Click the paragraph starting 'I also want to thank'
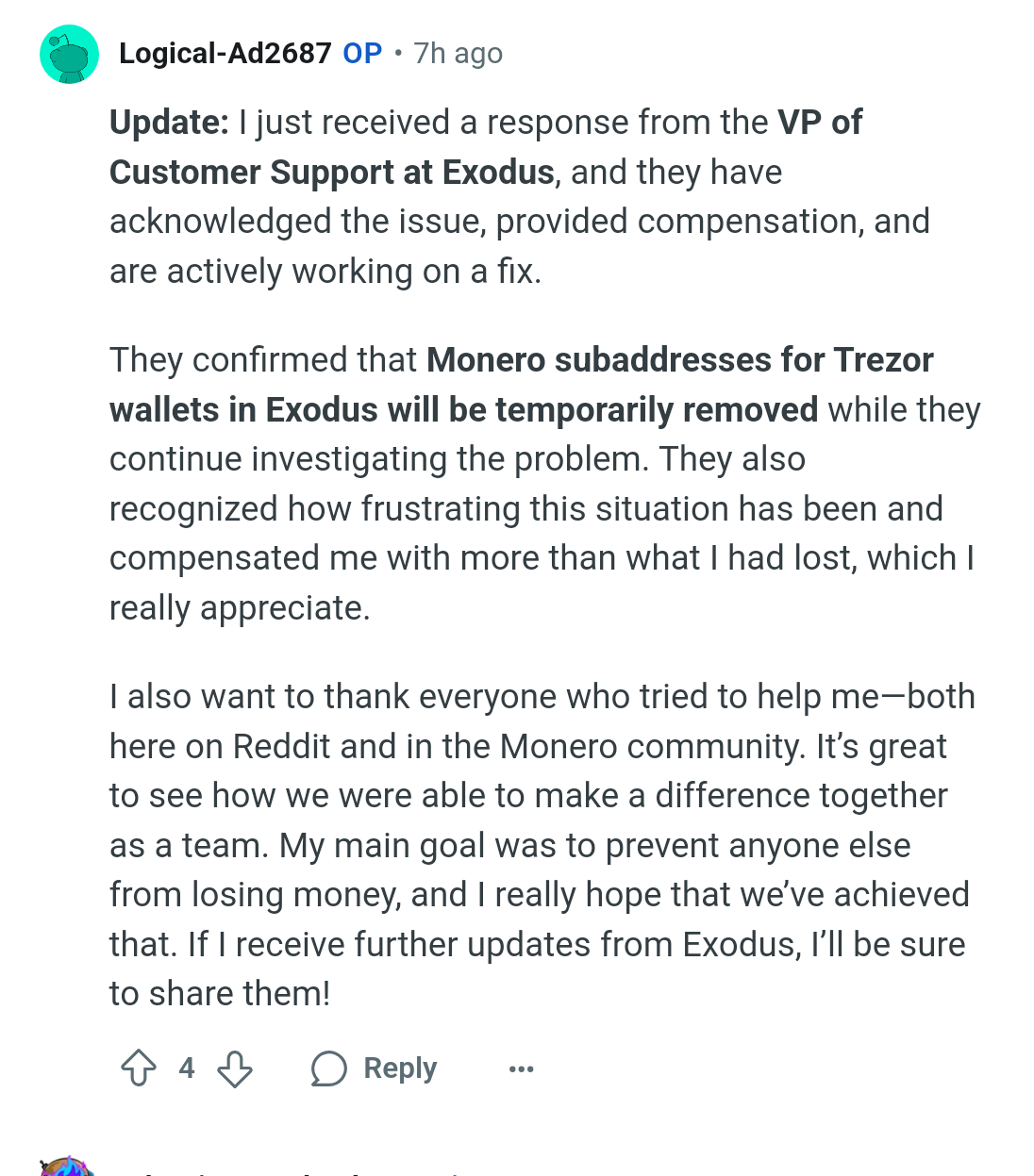Screen dimensions: 1034x1176 click(542, 845)
